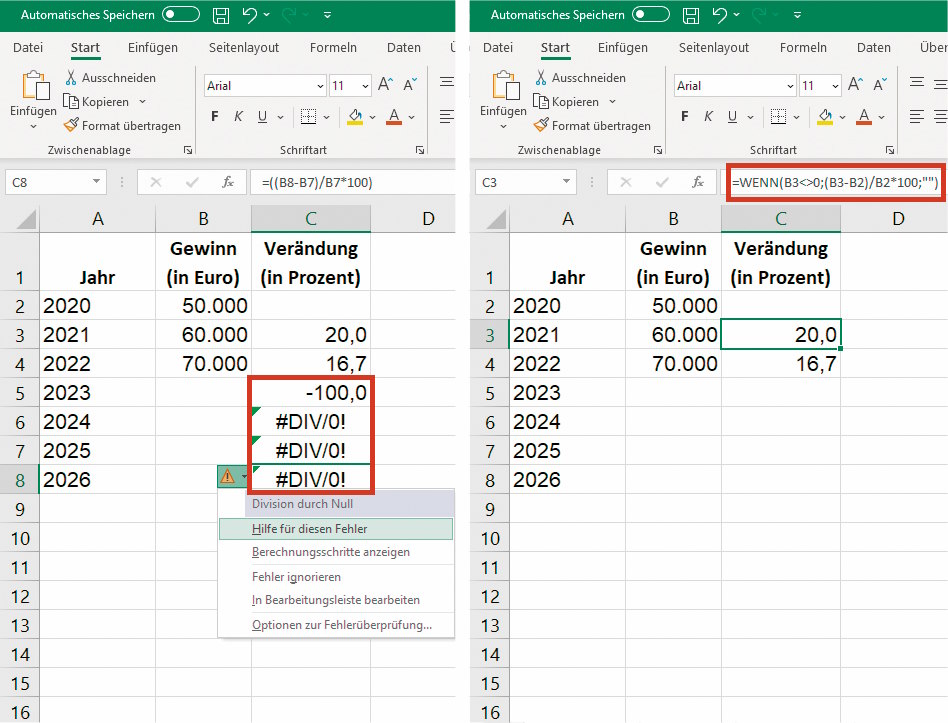This screenshot has height=723, width=948.
Task: Click the fx insert function icon for cell C8
Action: [x=227, y=182]
